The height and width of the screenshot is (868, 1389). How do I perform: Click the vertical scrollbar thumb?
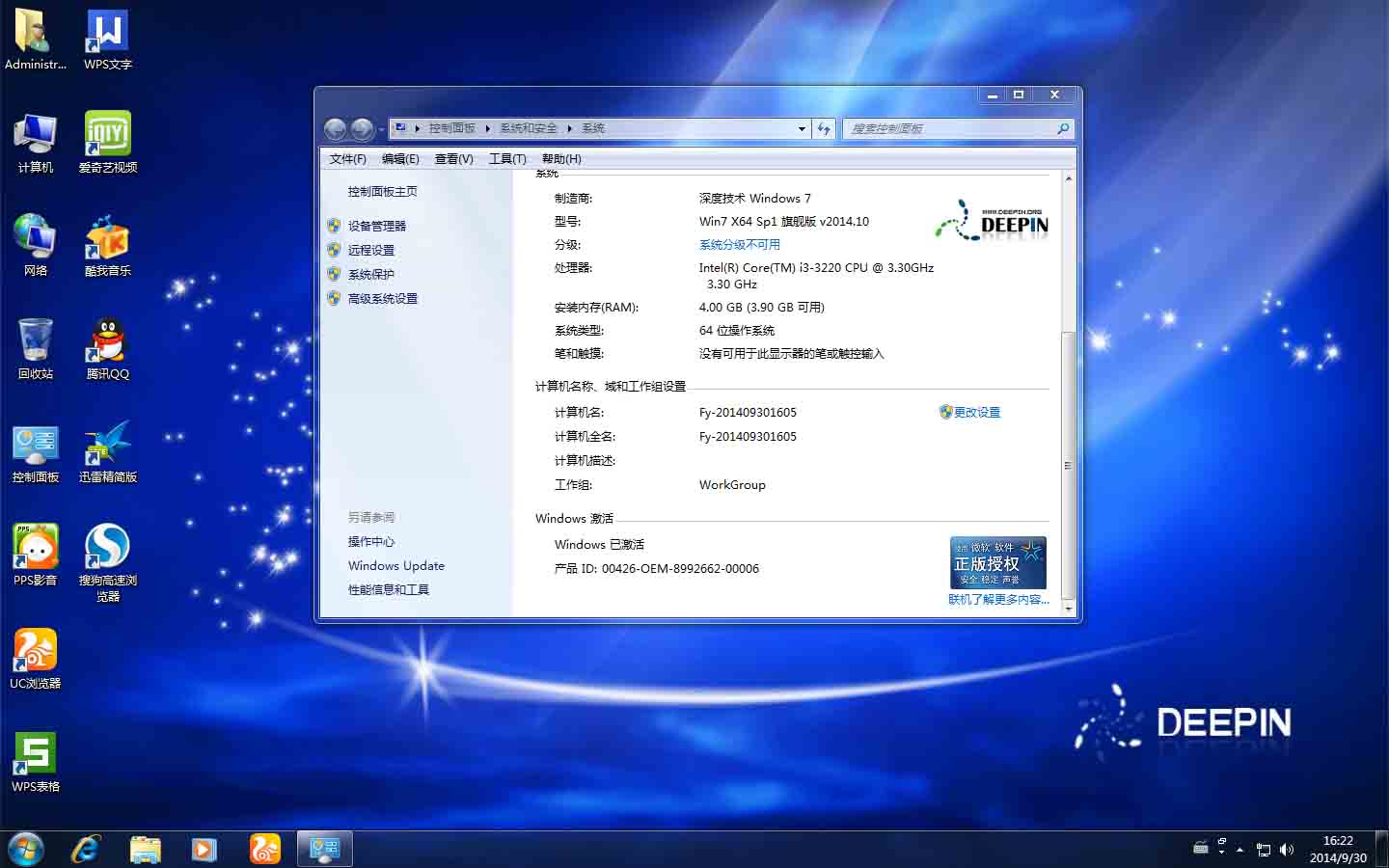1068,465
